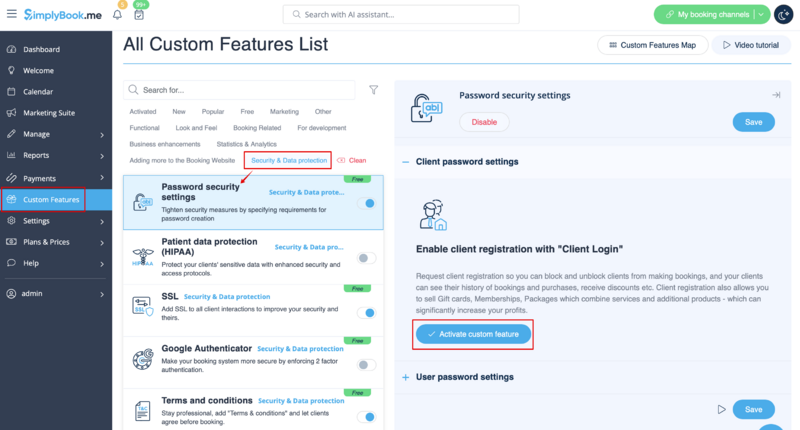Click the bottom Save button
The height and width of the screenshot is (430, 800).
click(754, 409)
